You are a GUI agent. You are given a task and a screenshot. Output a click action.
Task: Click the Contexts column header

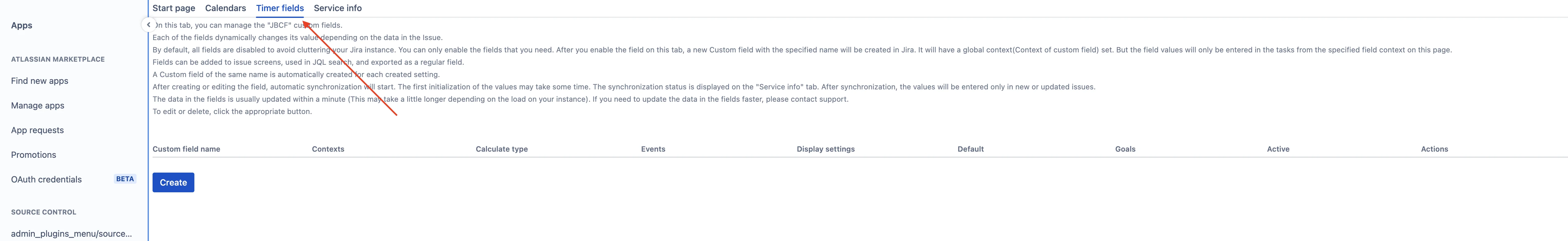328,149
